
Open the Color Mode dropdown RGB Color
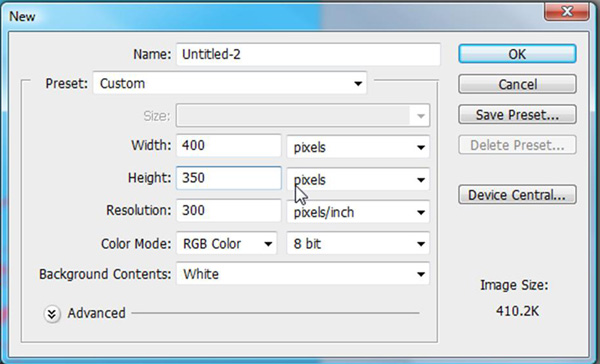(227, 243)
